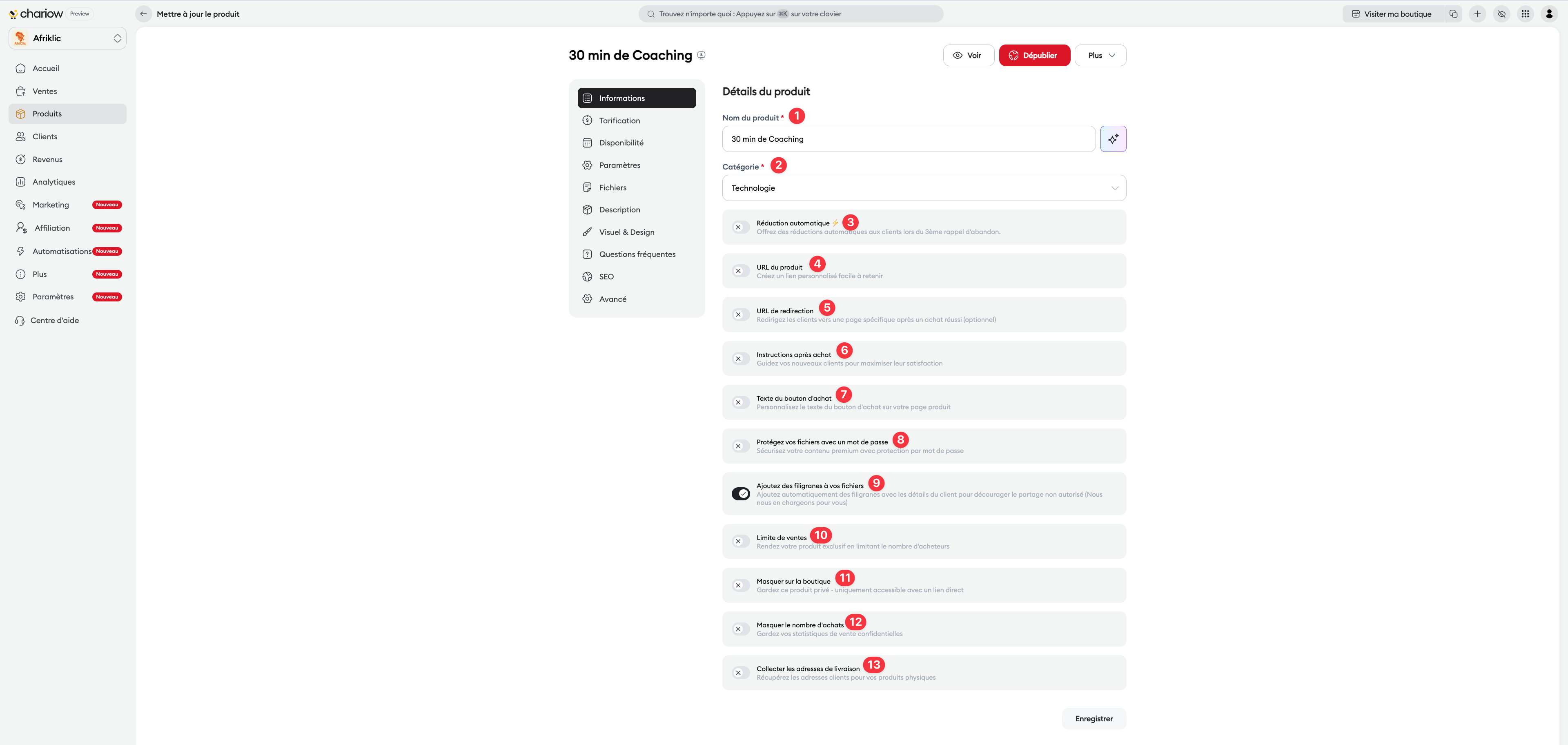Open Analytiques in the sidebar

(x=53, y=182)
